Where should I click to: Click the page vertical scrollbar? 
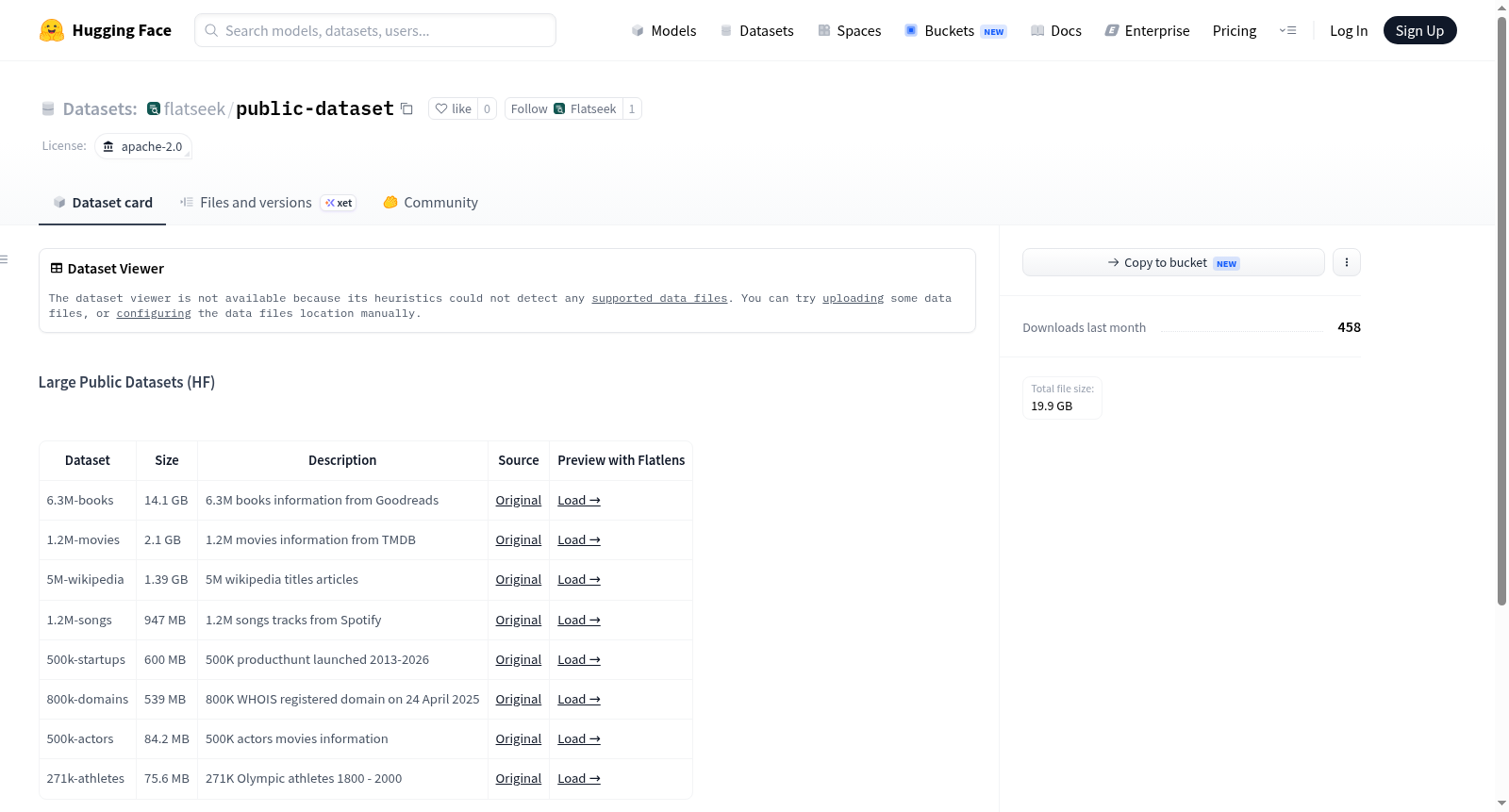(1501, 311)
